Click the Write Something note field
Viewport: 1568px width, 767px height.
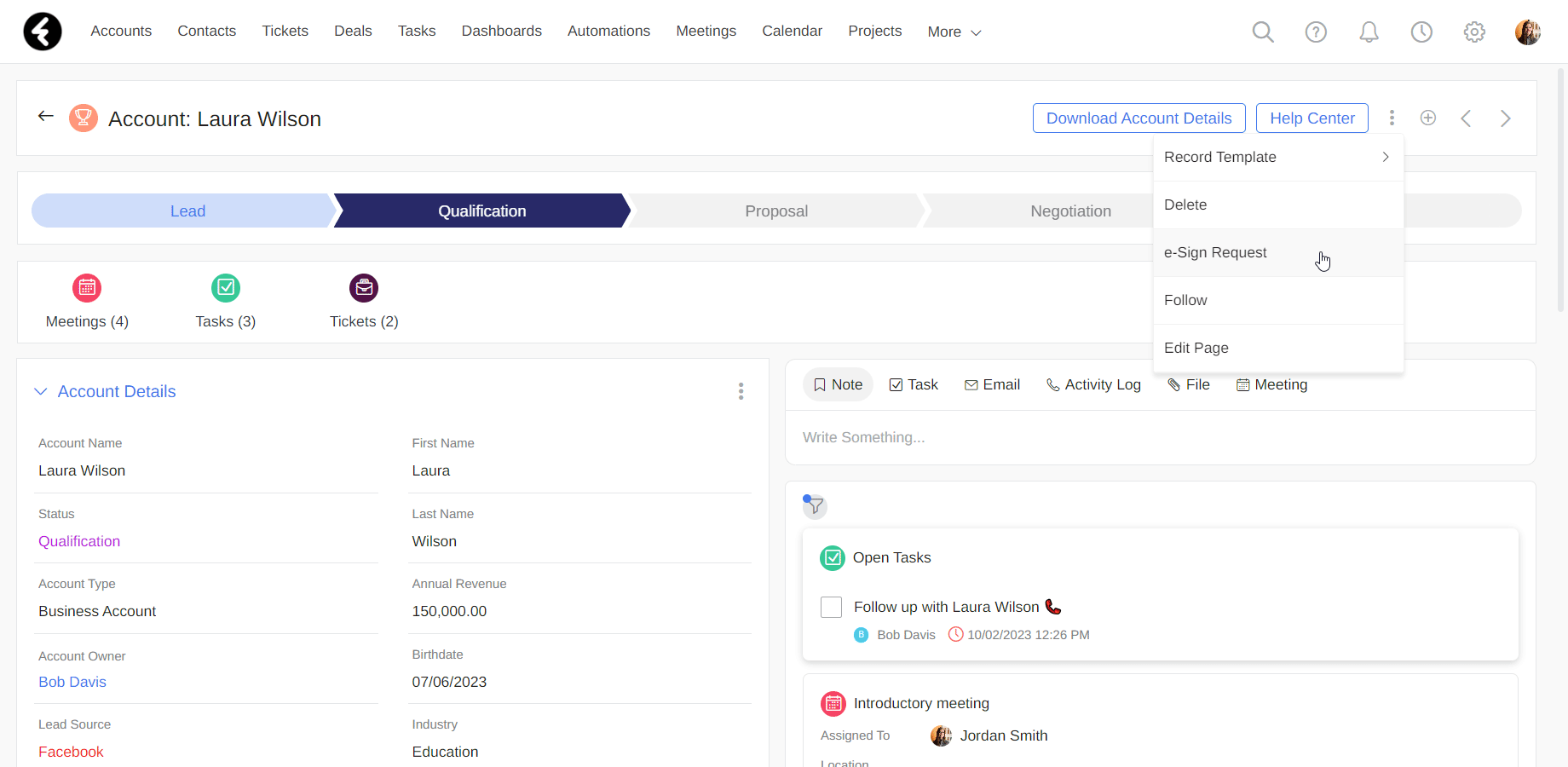(x=1161, y=437)
